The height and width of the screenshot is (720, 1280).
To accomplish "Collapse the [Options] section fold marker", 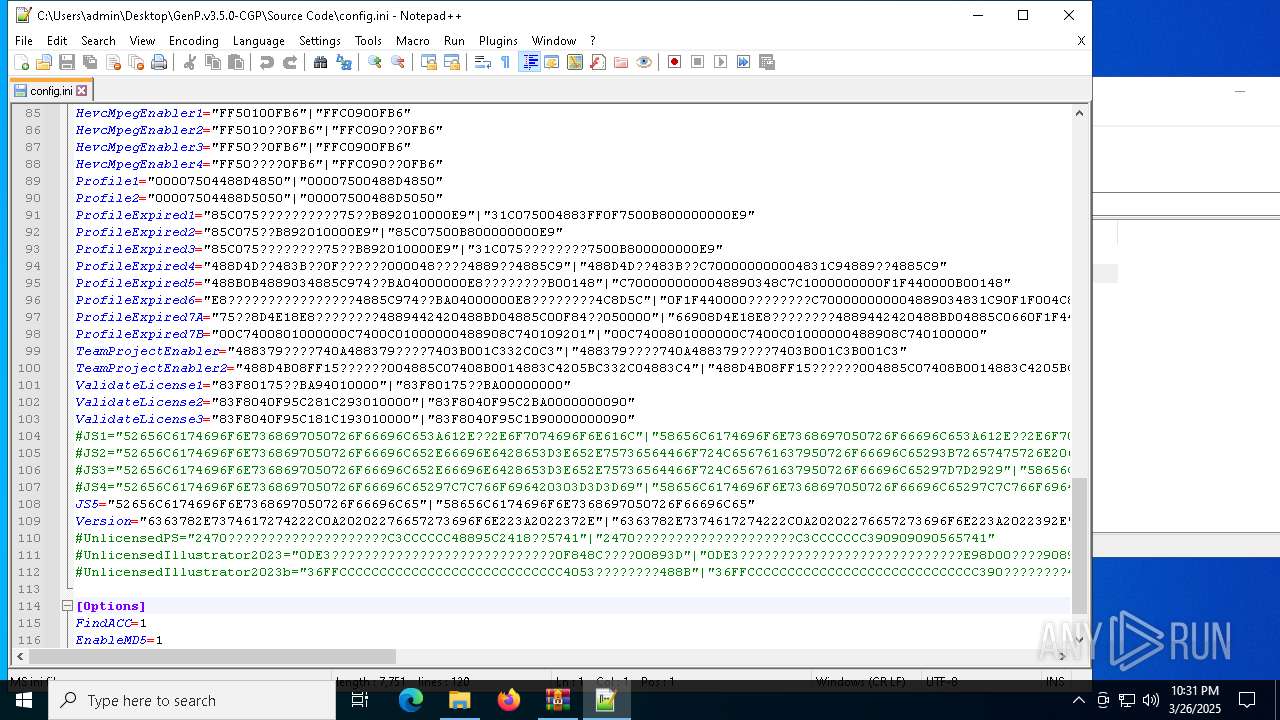I will pos(68,606).
